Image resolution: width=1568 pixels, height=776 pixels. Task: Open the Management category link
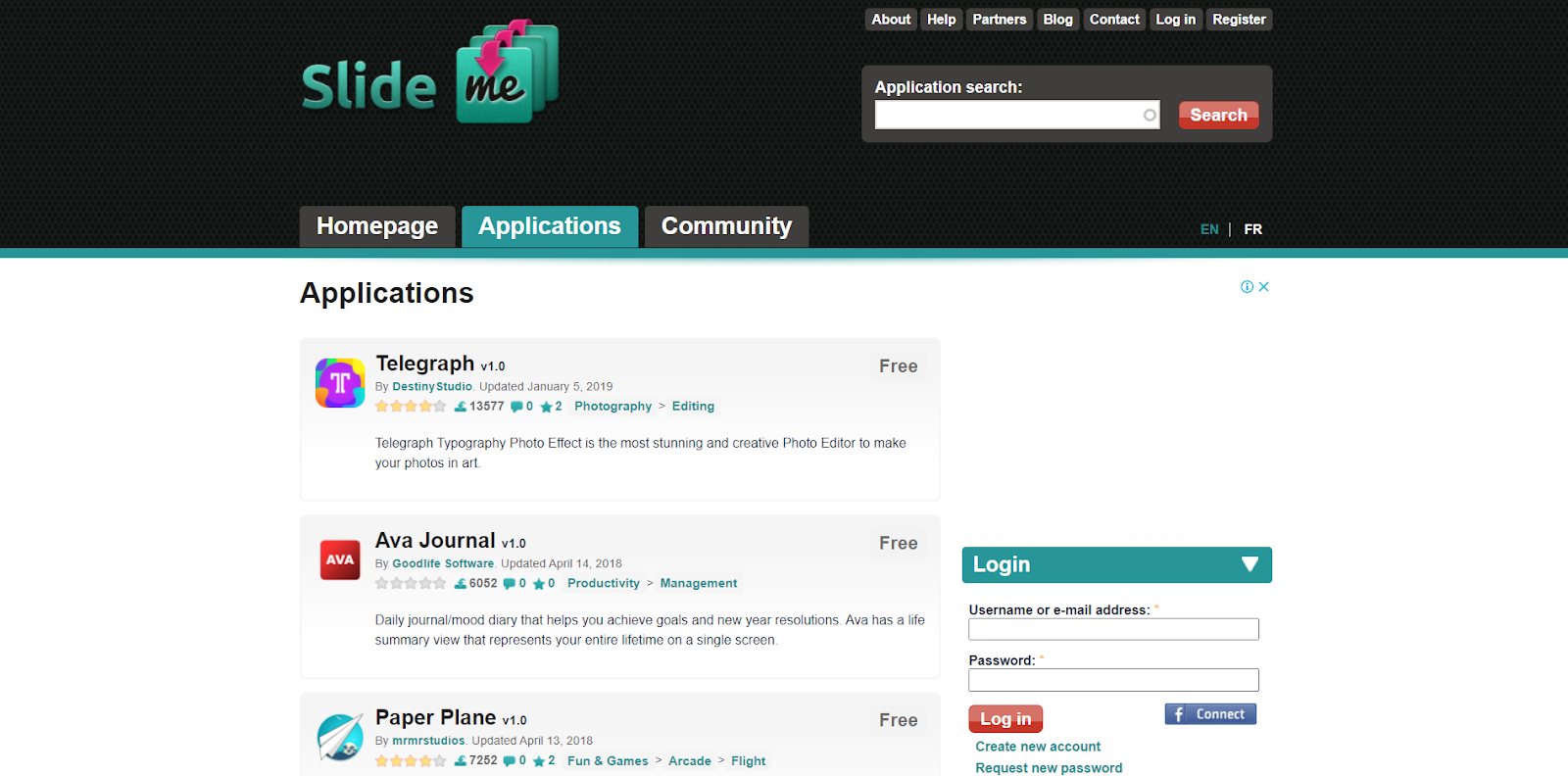click(x=699, y=584)
